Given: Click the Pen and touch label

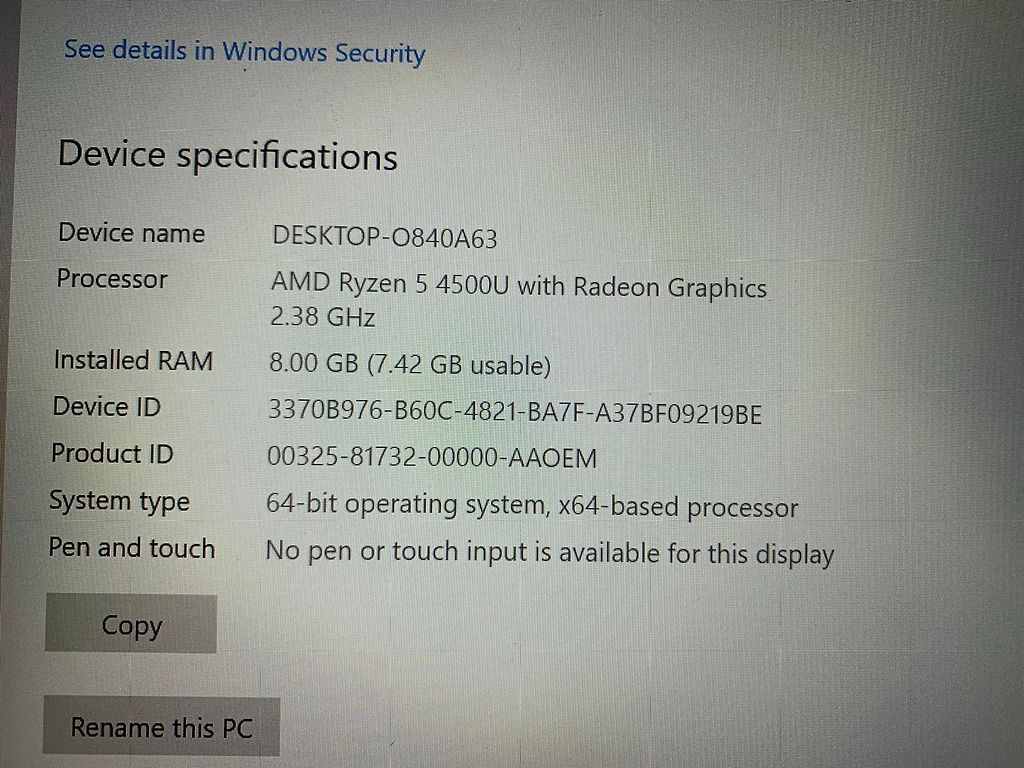Looking at the screenshot, I should 132,548.
